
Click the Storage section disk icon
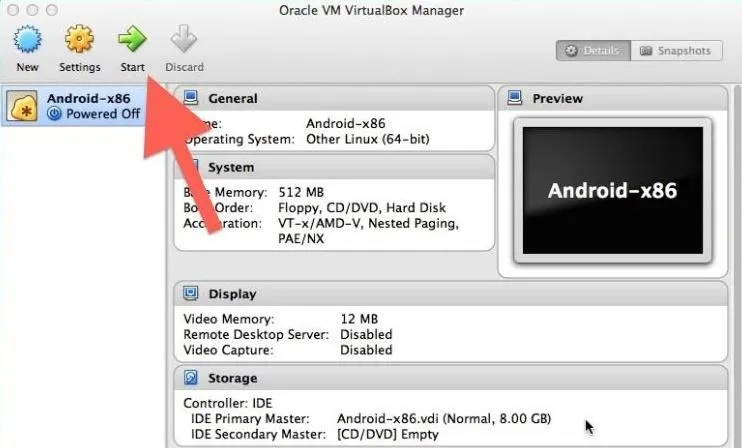tap(191, 378)
